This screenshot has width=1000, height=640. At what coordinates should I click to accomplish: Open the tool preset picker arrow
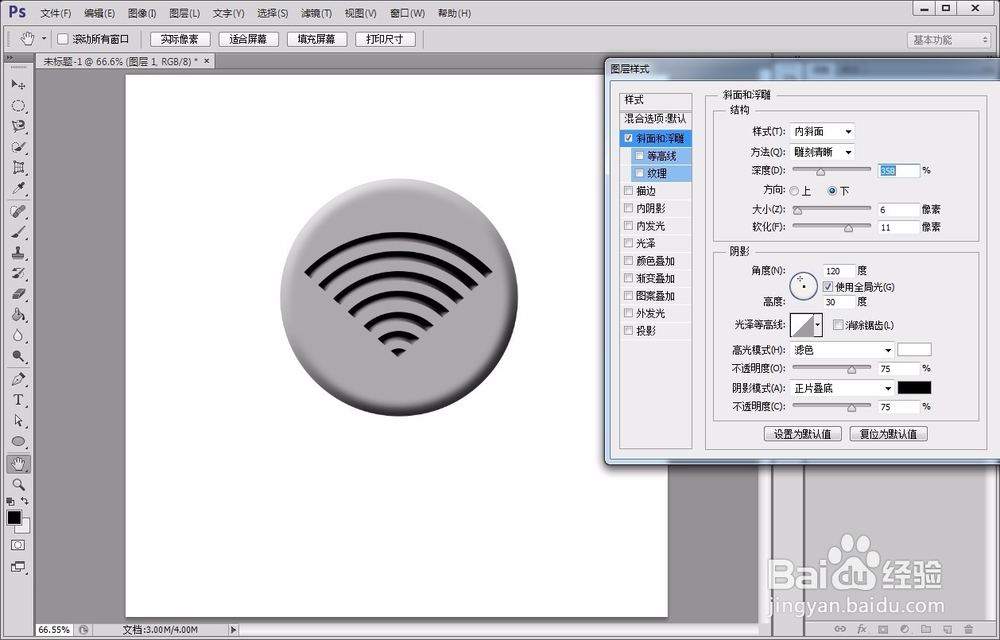coord(44,39)
